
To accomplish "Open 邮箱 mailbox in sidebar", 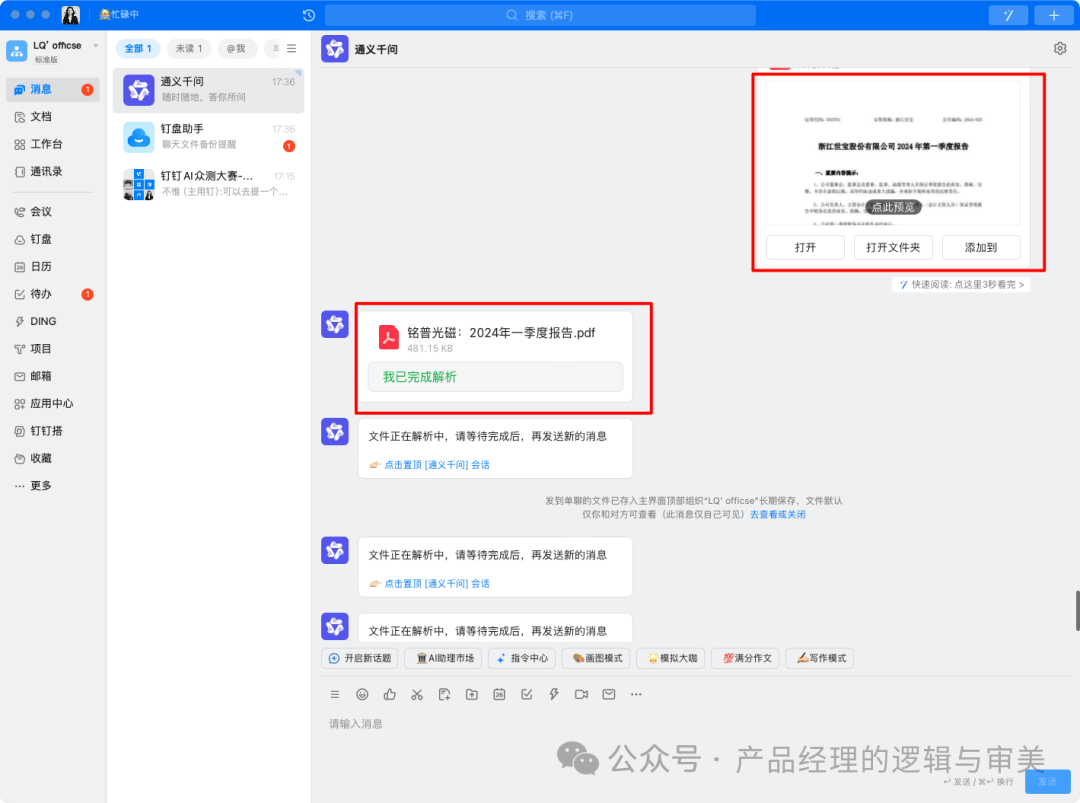I will [x=33, y=376].
